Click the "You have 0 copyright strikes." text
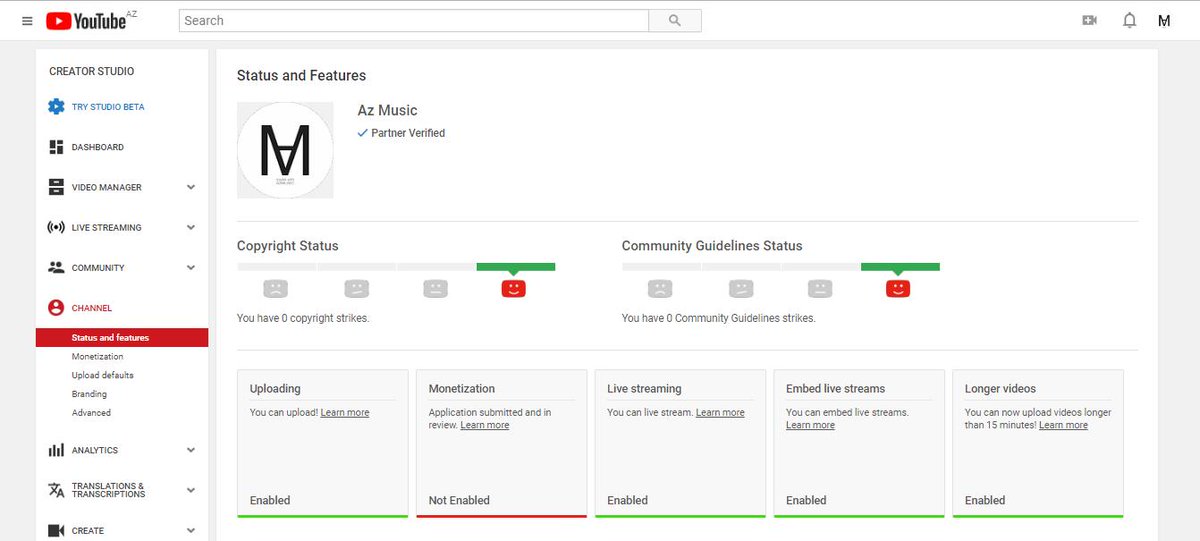 [303, 318]
